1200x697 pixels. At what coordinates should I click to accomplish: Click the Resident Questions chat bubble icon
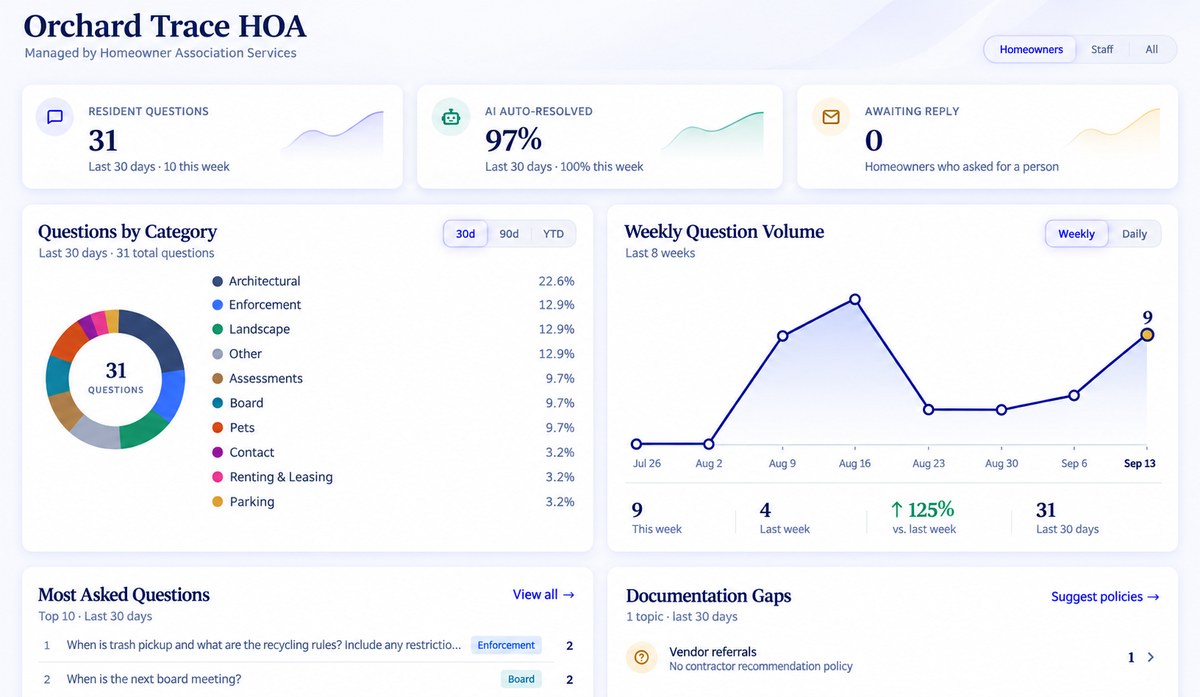[x=55, y=117]
